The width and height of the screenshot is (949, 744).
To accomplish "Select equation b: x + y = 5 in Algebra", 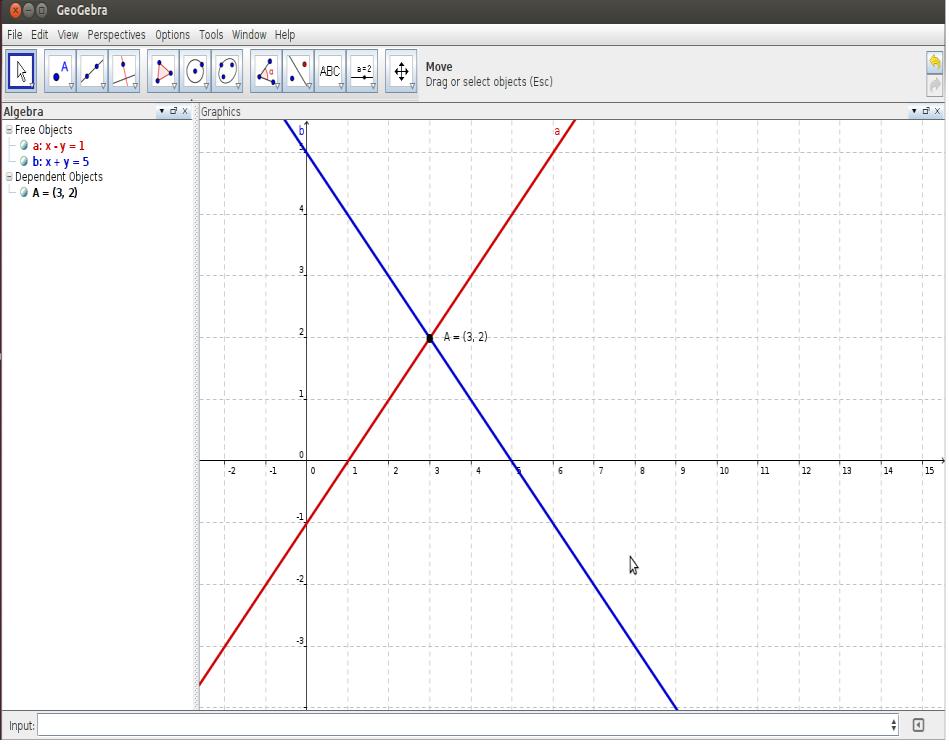I will (x=61, y=162).
